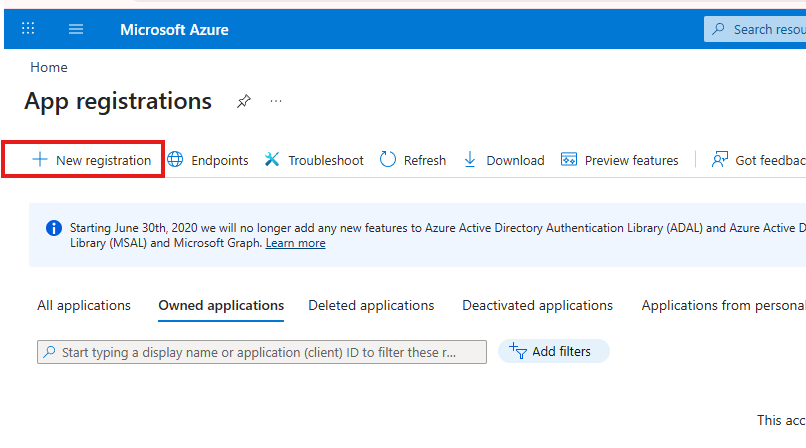
Task: Pin the App registrations page
Action: coord(243,101)
